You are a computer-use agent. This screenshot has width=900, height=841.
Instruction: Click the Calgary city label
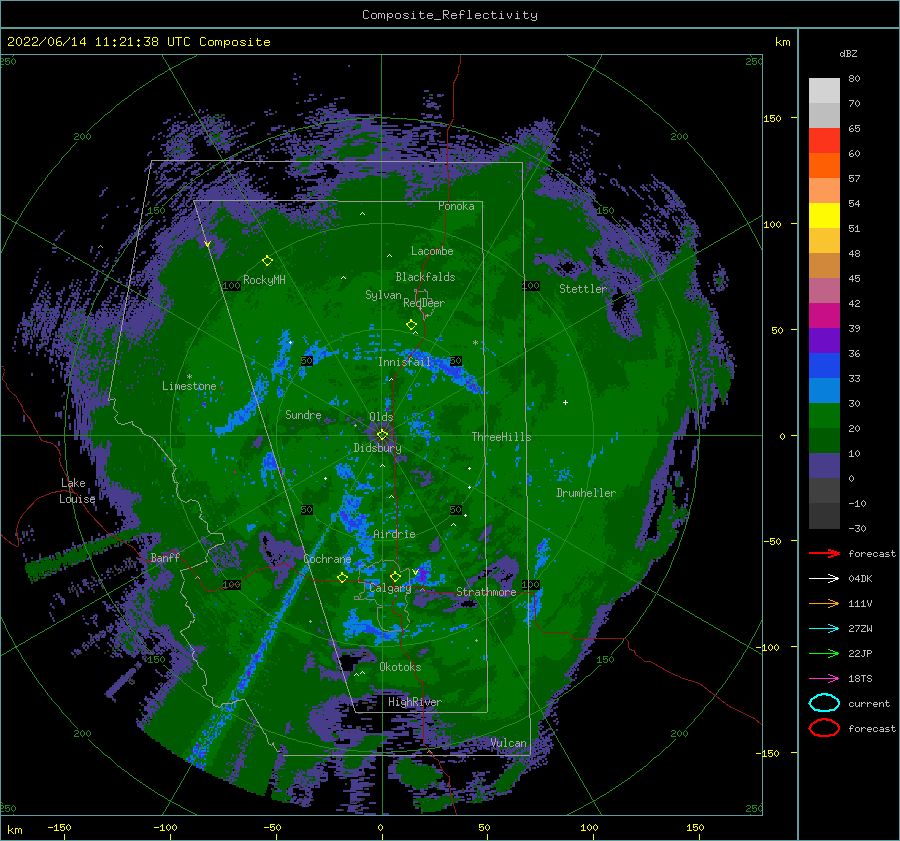point(390,588)
